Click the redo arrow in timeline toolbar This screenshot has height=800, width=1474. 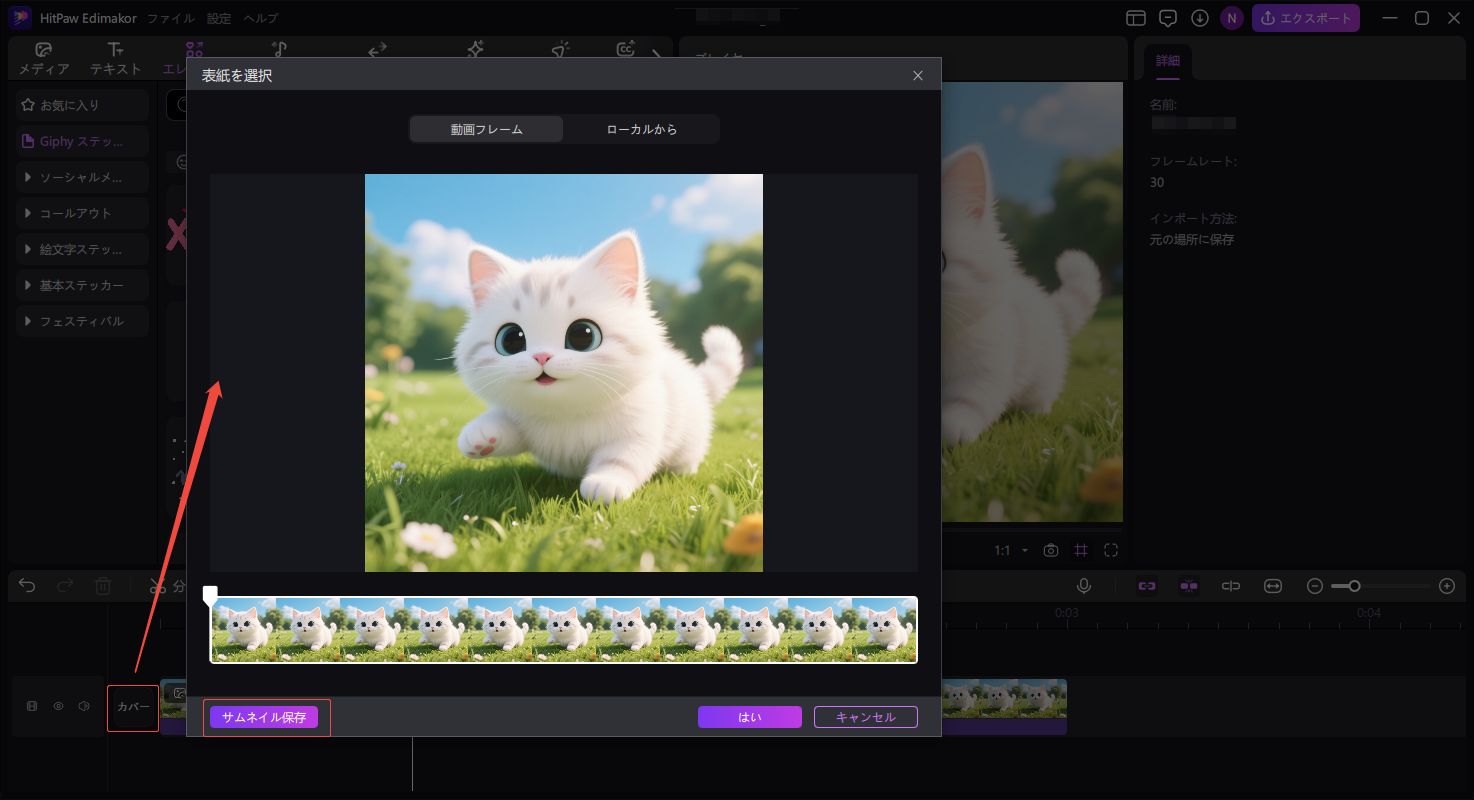(65, 586)
